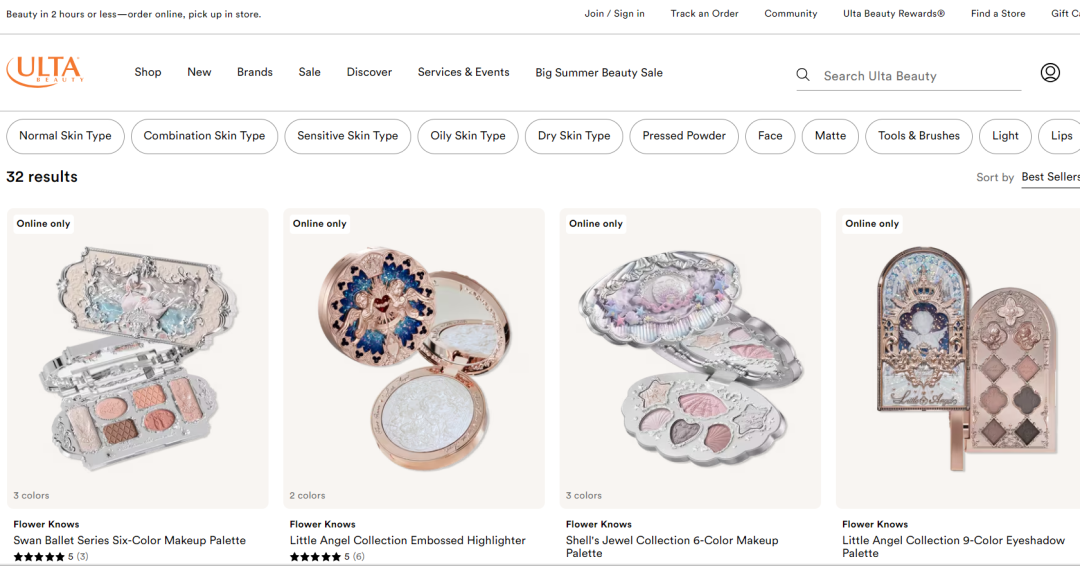Toggle the Normal Skin Type filter
Screen dimensions: 1080x566
pos(65,136)
